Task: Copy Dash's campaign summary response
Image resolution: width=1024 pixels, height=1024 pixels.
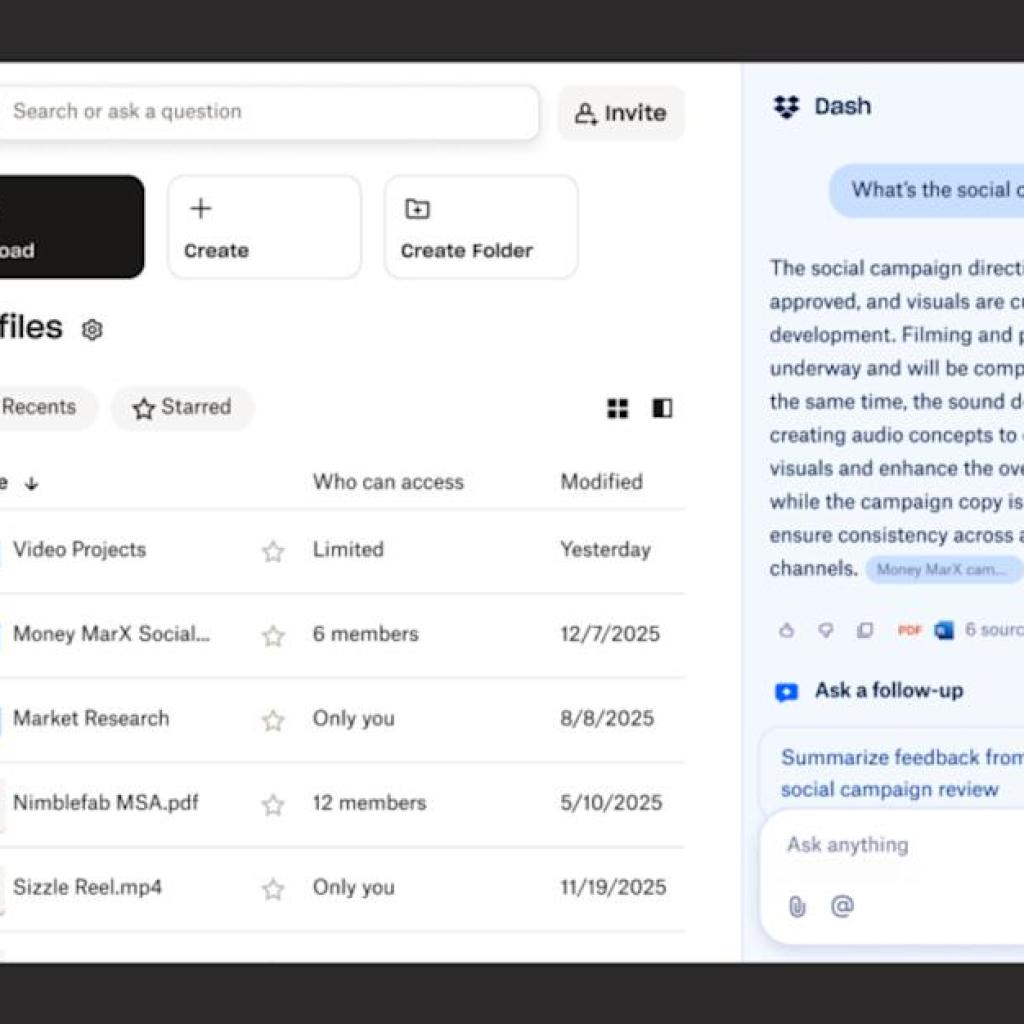Action: tap(866, 630)
